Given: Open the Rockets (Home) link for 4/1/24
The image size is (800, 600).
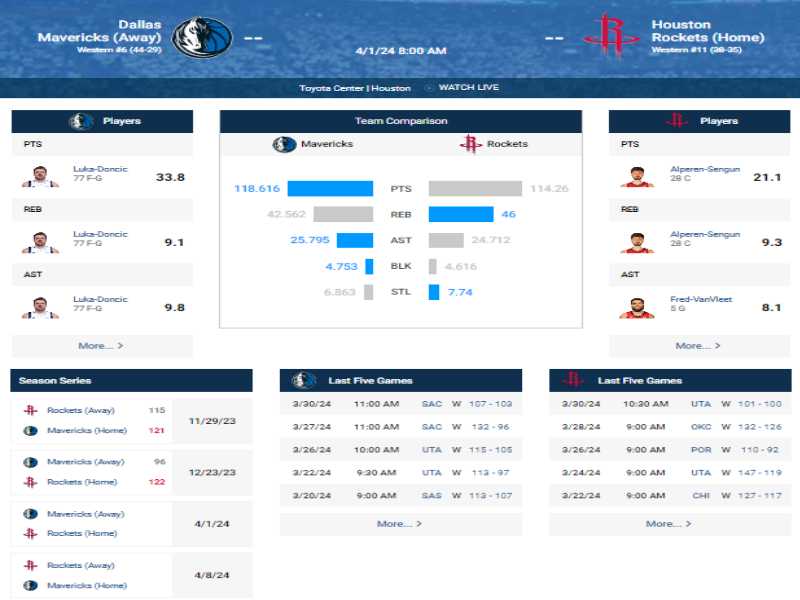Looking at the screenshot, I should pos(82,534).
